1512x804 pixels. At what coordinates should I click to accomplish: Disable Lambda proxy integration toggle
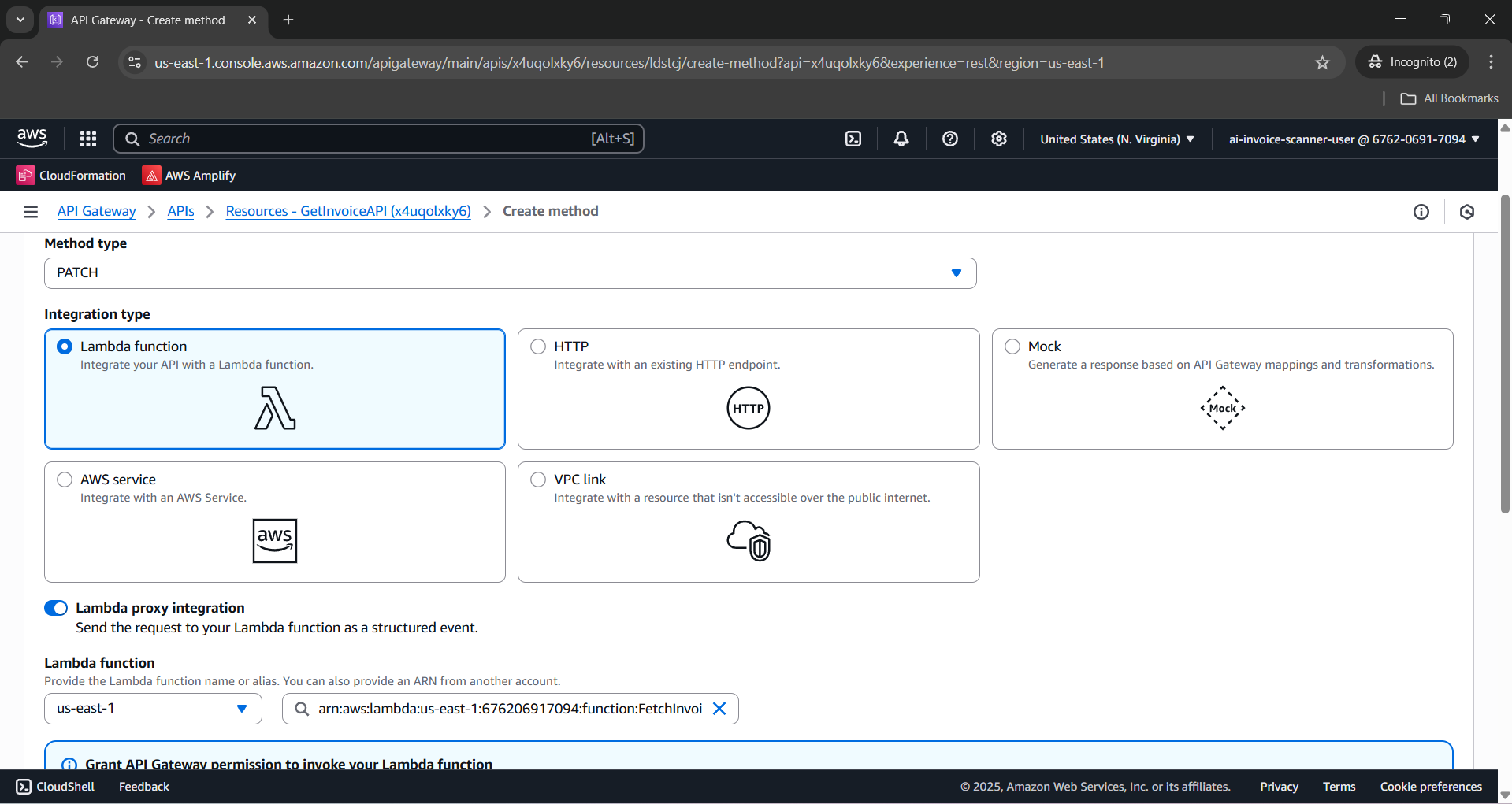coord(56,608)
